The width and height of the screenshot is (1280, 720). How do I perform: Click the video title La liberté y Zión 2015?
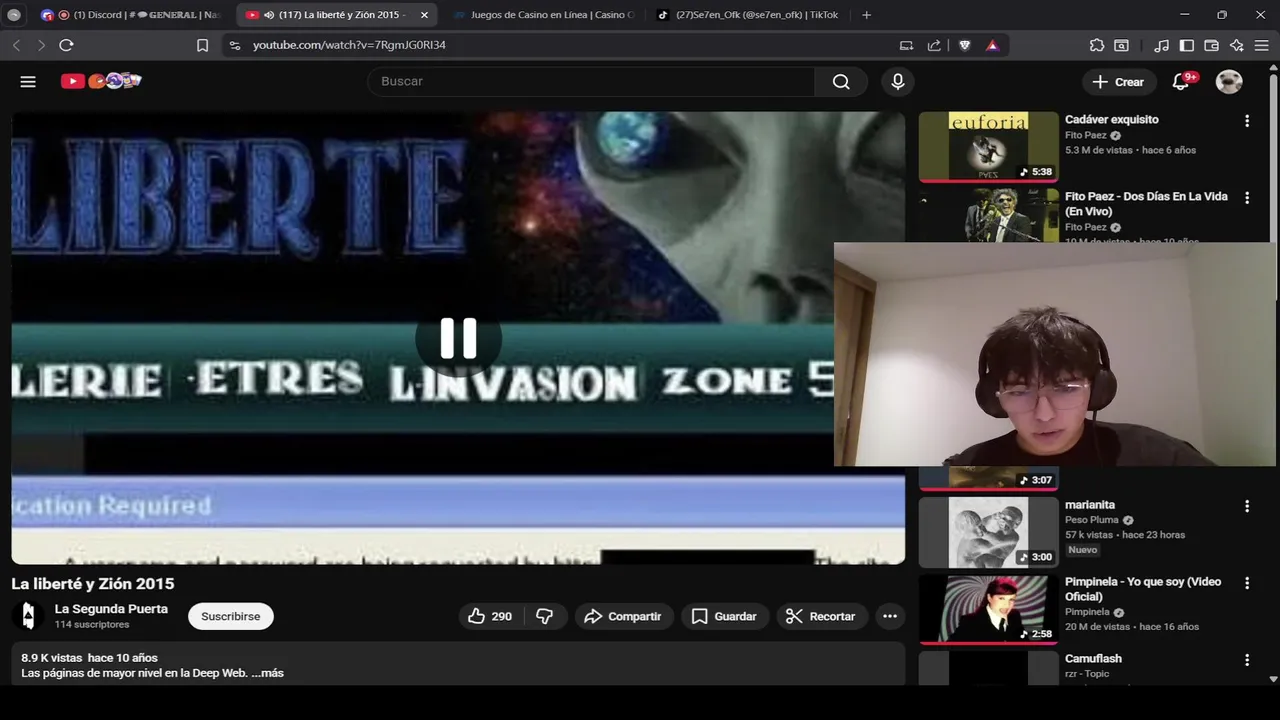pos(93,584)
